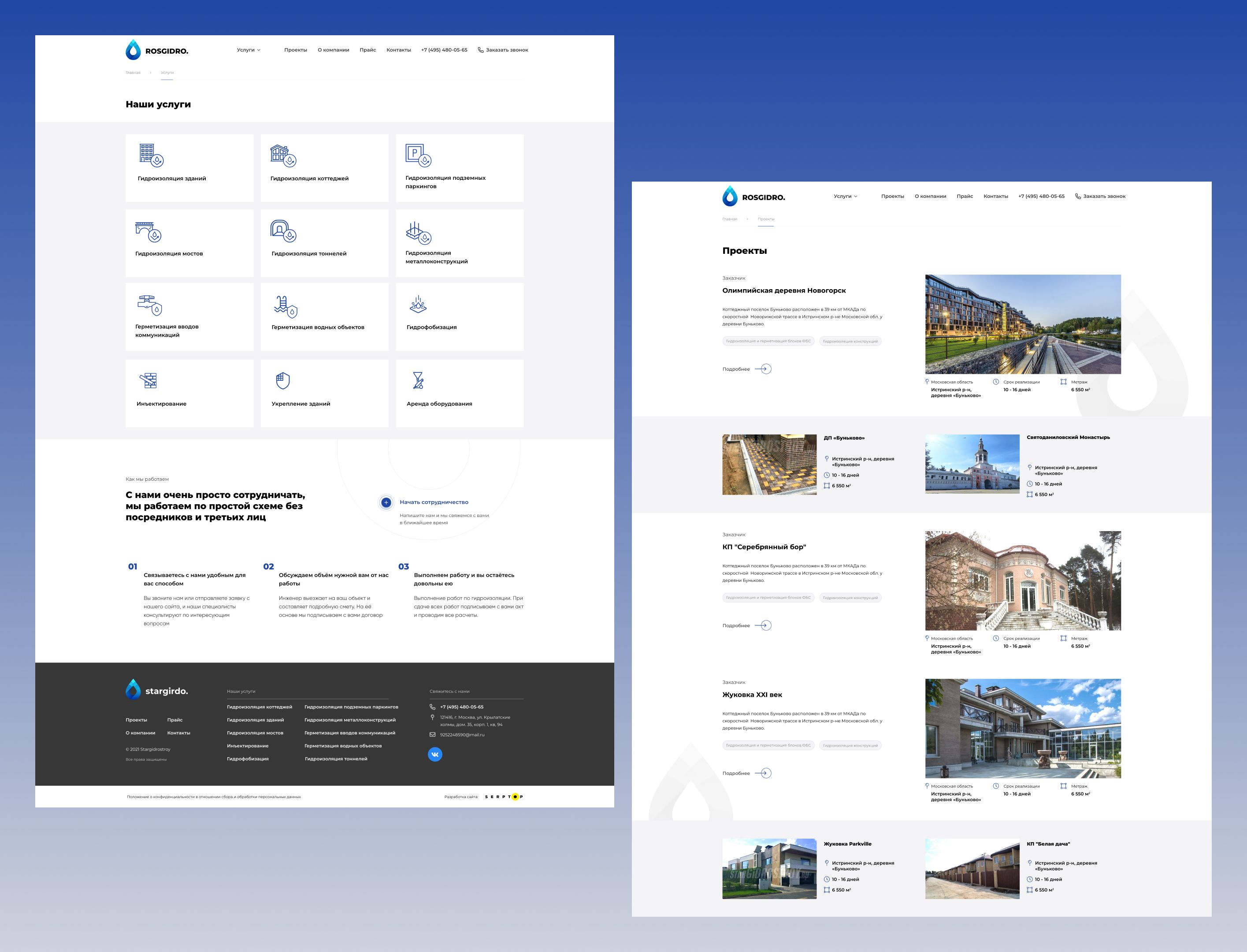
Task: Expand the Услуги dropdown in the Проекты page header
Action: tap(845, 196)
